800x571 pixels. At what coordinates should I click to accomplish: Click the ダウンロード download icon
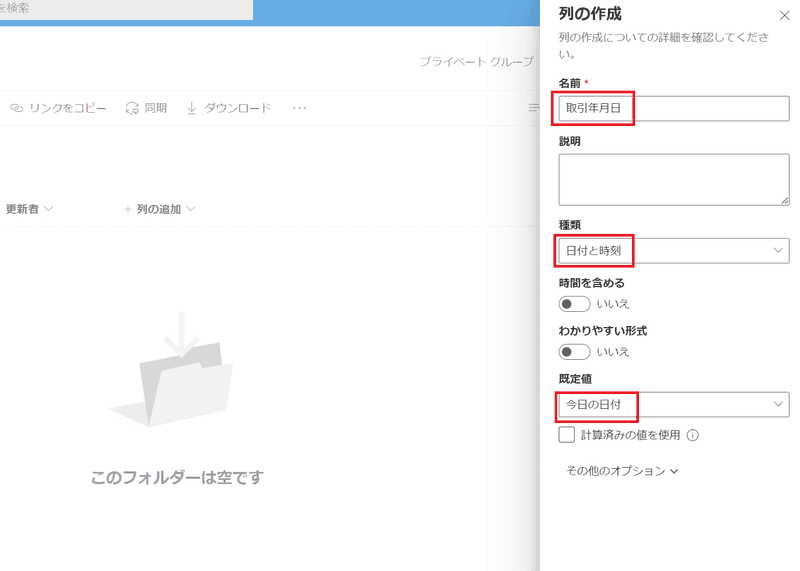(x=192, y=108)
